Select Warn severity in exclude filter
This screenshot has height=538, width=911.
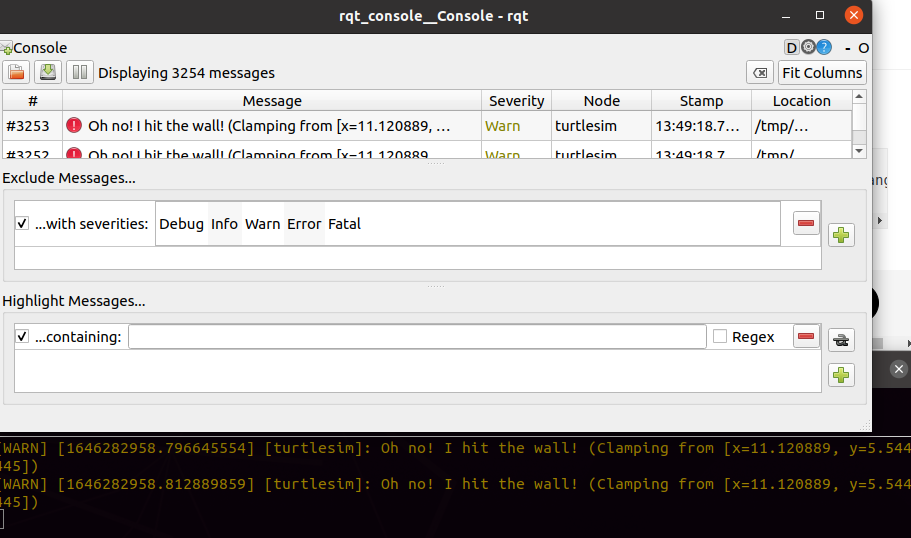click(x=263, y=224)
